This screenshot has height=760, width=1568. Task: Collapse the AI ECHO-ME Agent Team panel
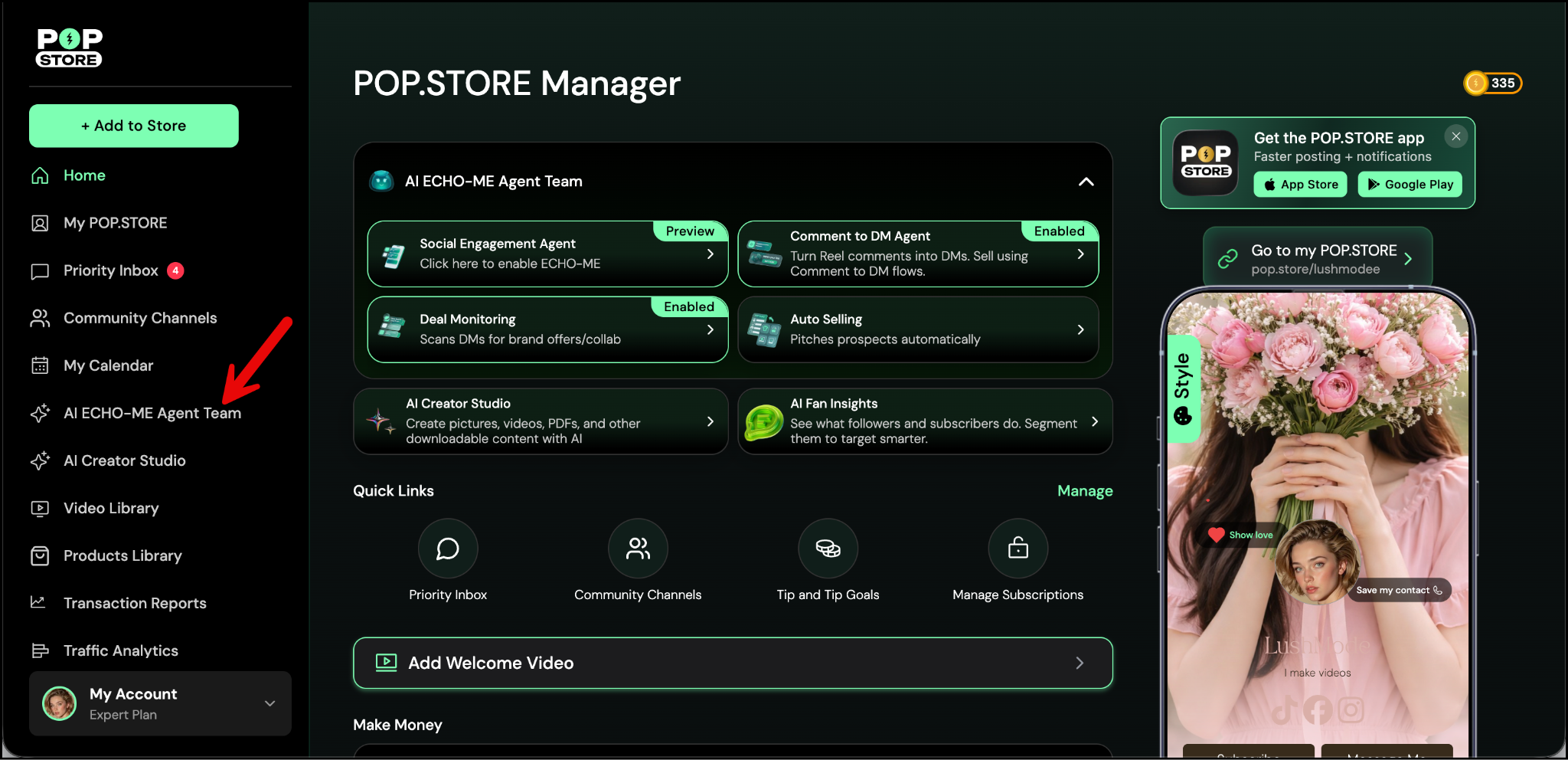[1086, 182]
